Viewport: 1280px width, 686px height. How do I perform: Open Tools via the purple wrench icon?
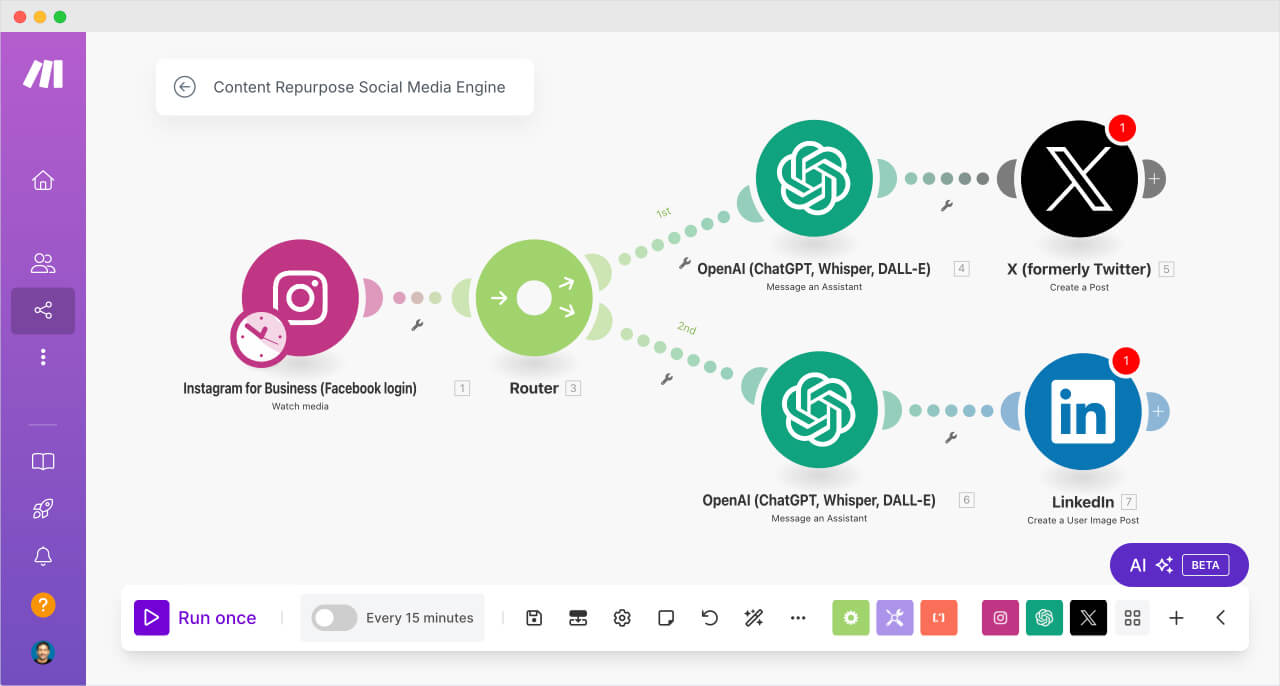894,618
